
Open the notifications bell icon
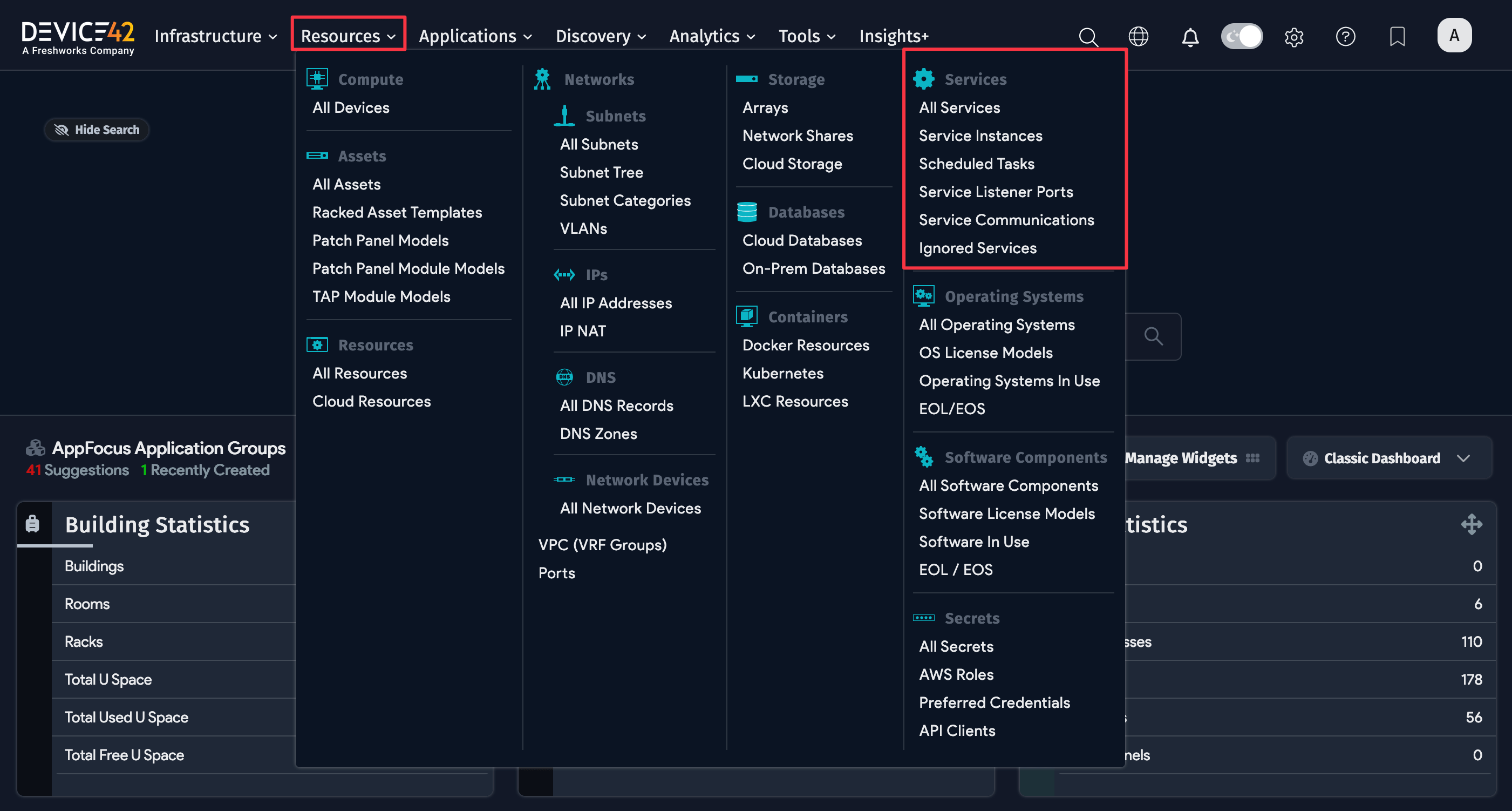[1190, 36]
